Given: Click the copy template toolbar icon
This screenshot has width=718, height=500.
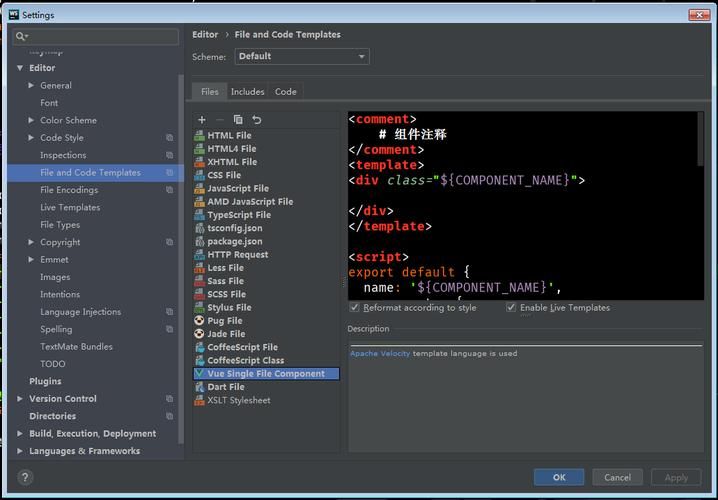Looking at the screenshot, I should click(x=238, y=120).
